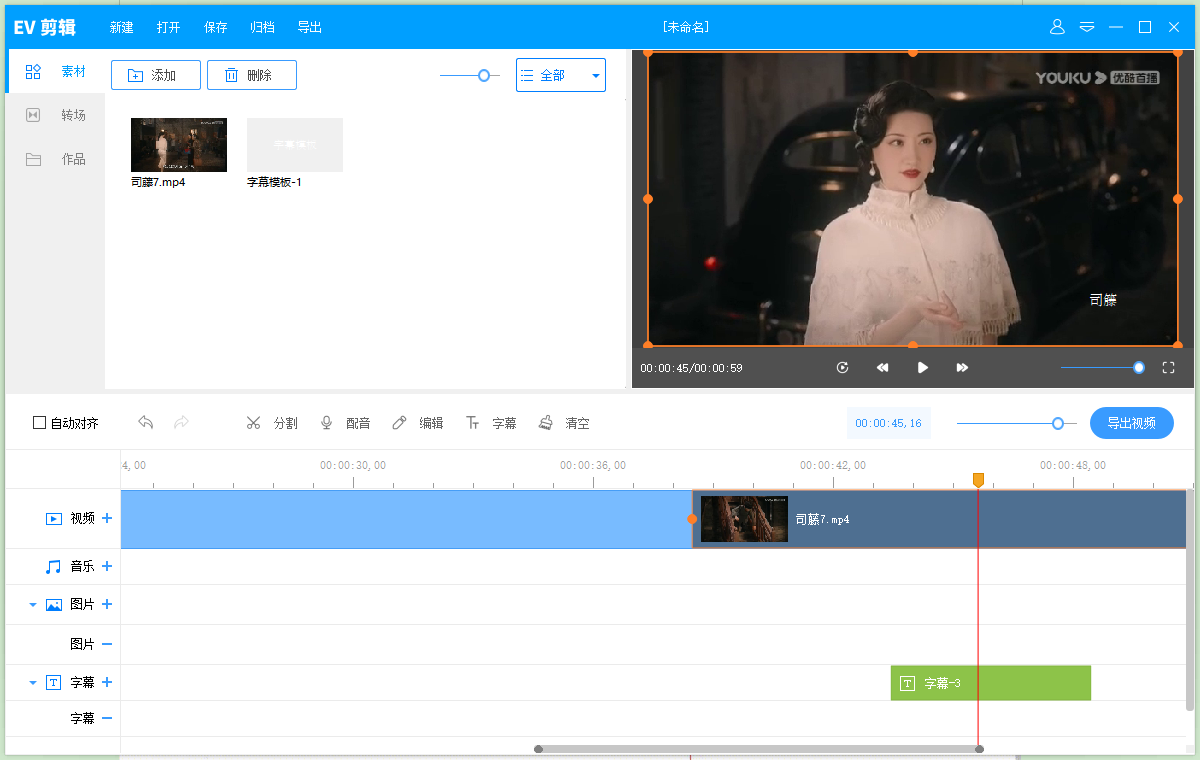
Task: Select the 司藤7.mp4 media thumbnail
Action: pyautogui.click(x=179, y=145)
